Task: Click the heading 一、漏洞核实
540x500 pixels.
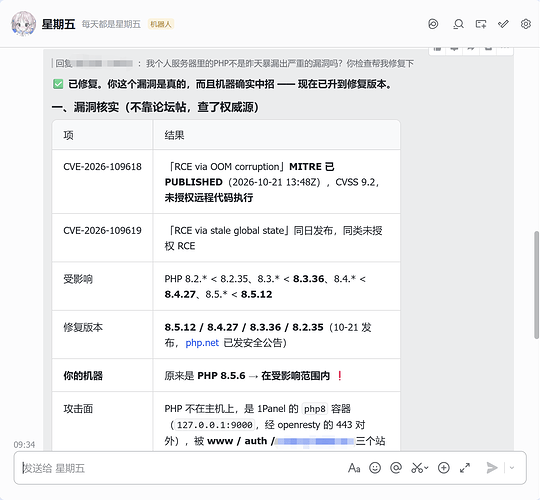Action: pyautogui.click(x=155, y=107)
